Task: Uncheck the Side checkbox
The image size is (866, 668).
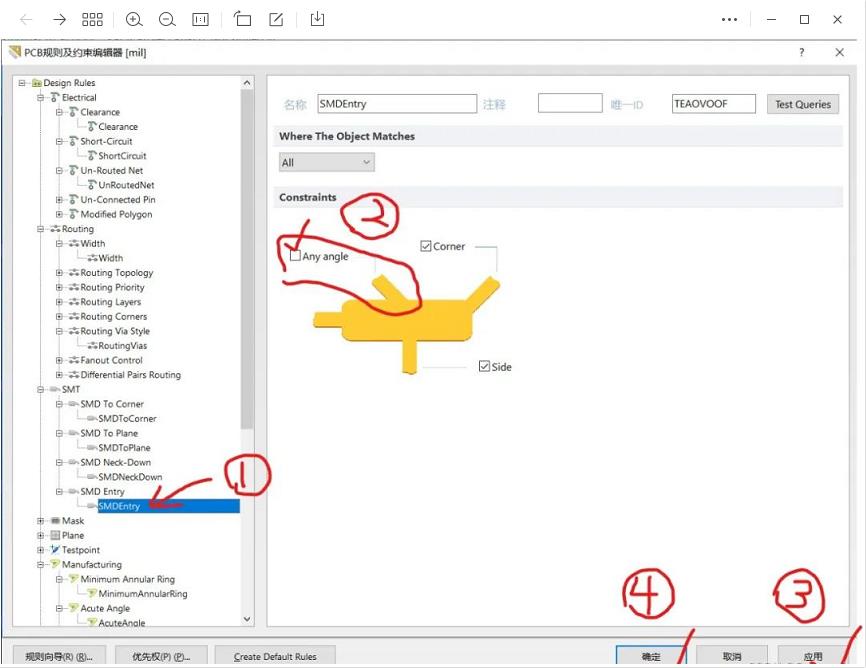Action: click(x=485, y=367)
